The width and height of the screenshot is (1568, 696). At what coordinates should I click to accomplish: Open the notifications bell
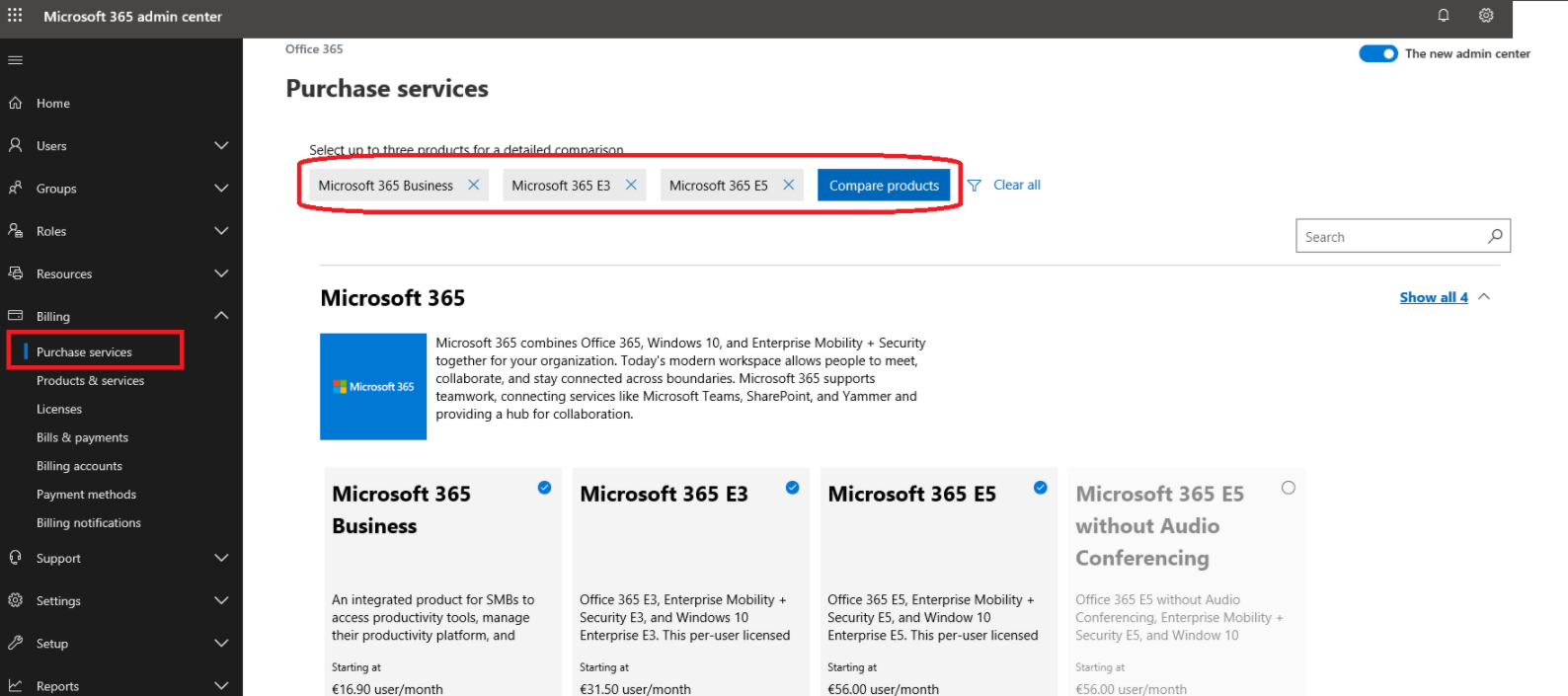tap(1444, 15)
